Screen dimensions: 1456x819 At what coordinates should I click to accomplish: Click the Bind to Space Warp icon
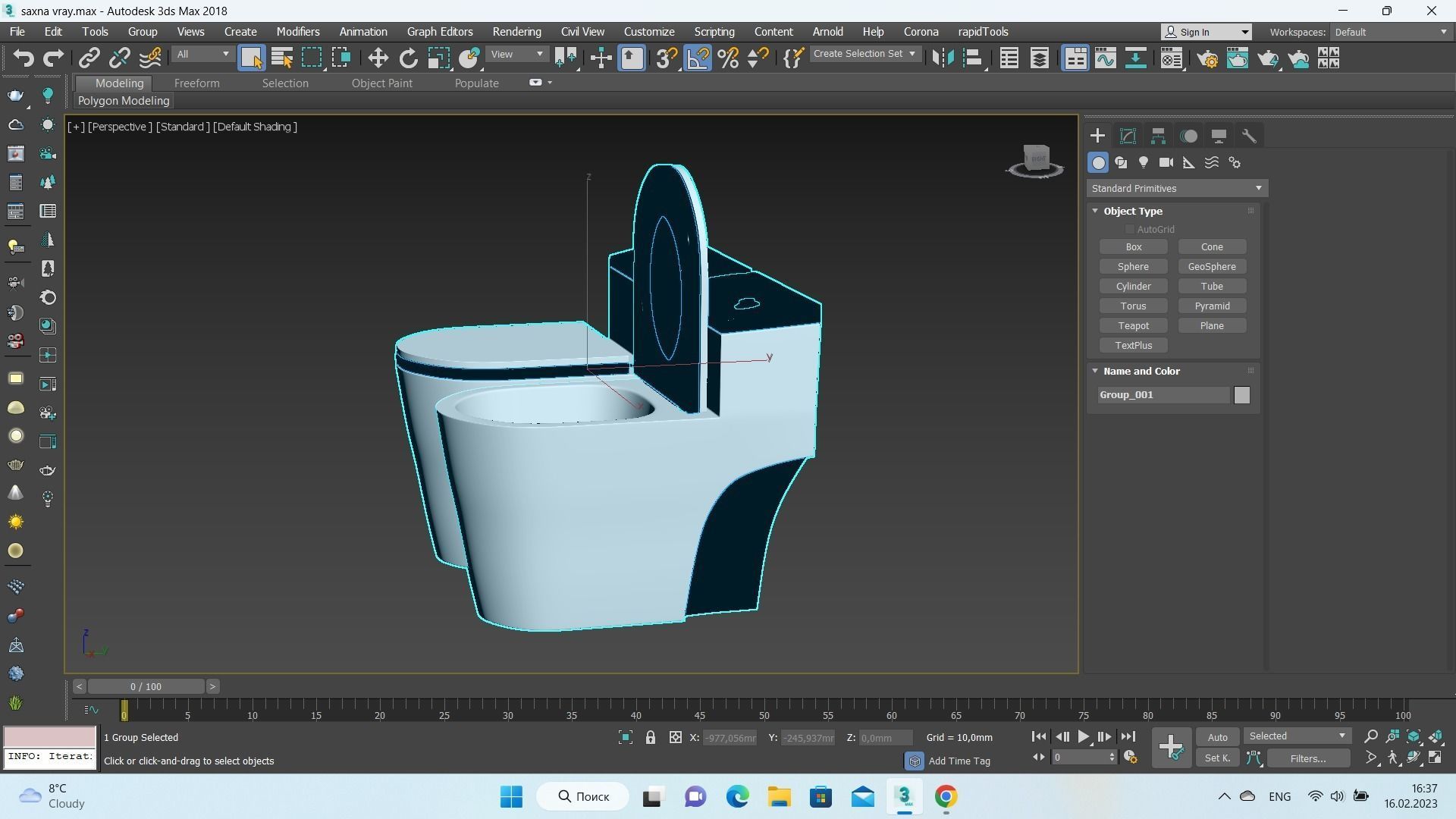click(x=150, y=58)
